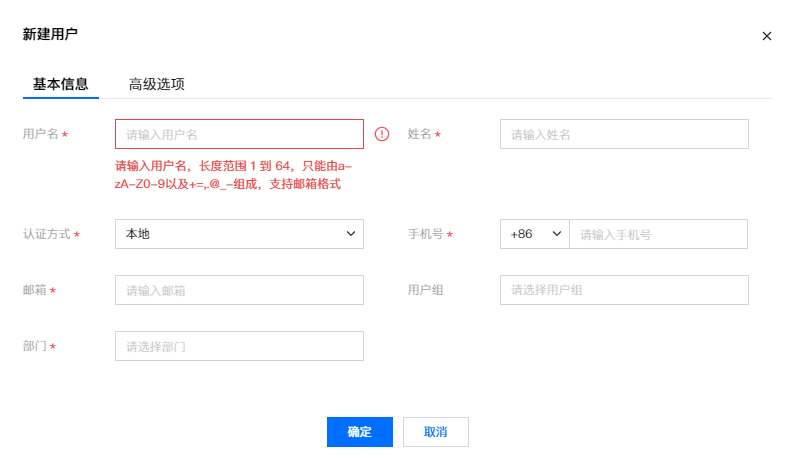Open the 高级选项 tab
The image size is (794, 468).
click(156, 84)
